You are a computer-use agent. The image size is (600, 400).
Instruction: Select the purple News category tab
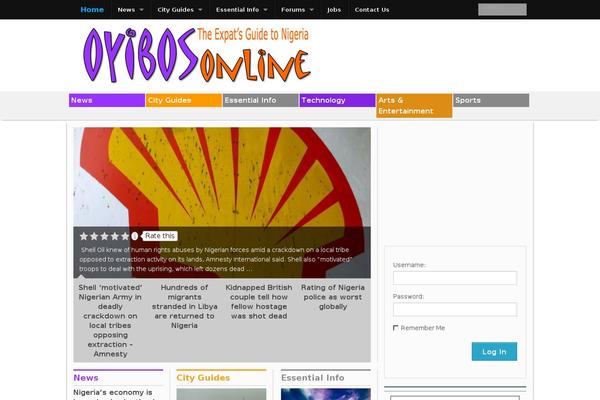107,100
